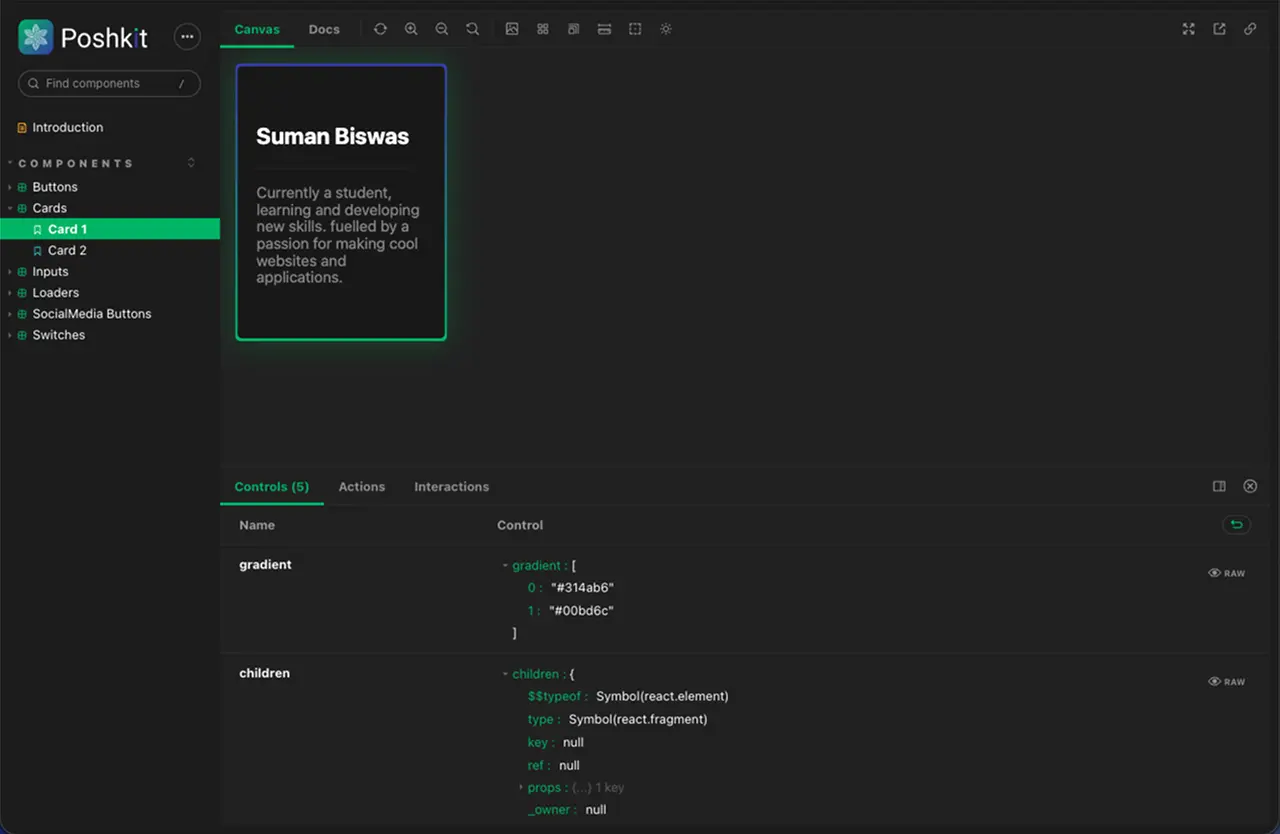Screen dimensions: 1280x834
Task: Click the ref null value
Action: (569, 765)
